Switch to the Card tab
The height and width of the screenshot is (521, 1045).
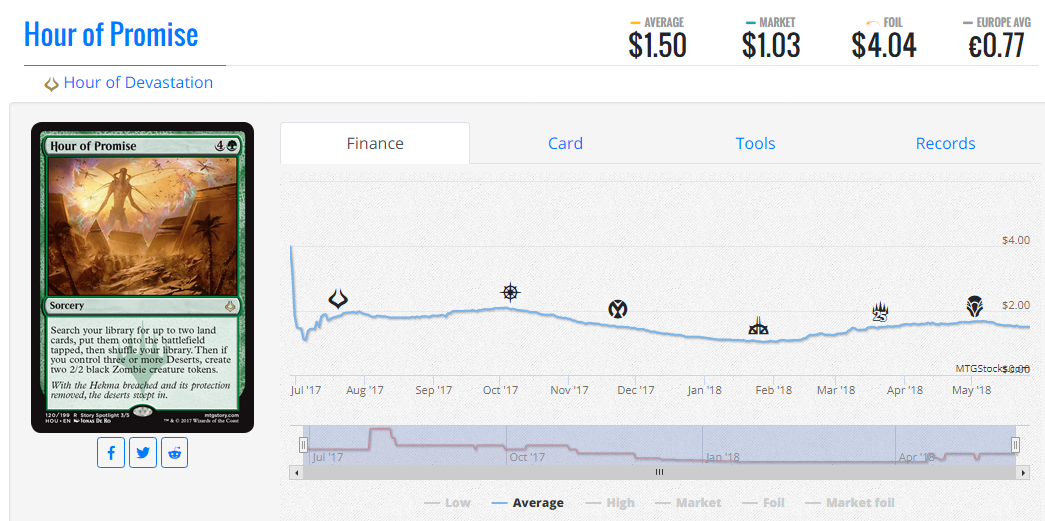pos(565,143)
